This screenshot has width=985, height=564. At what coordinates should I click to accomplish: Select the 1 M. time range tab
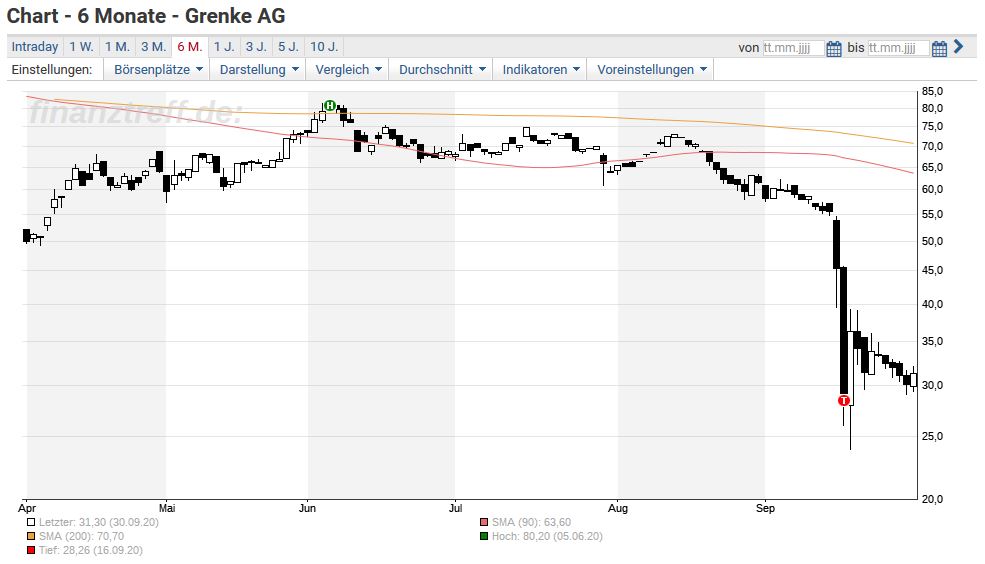(x=117, y=46)
